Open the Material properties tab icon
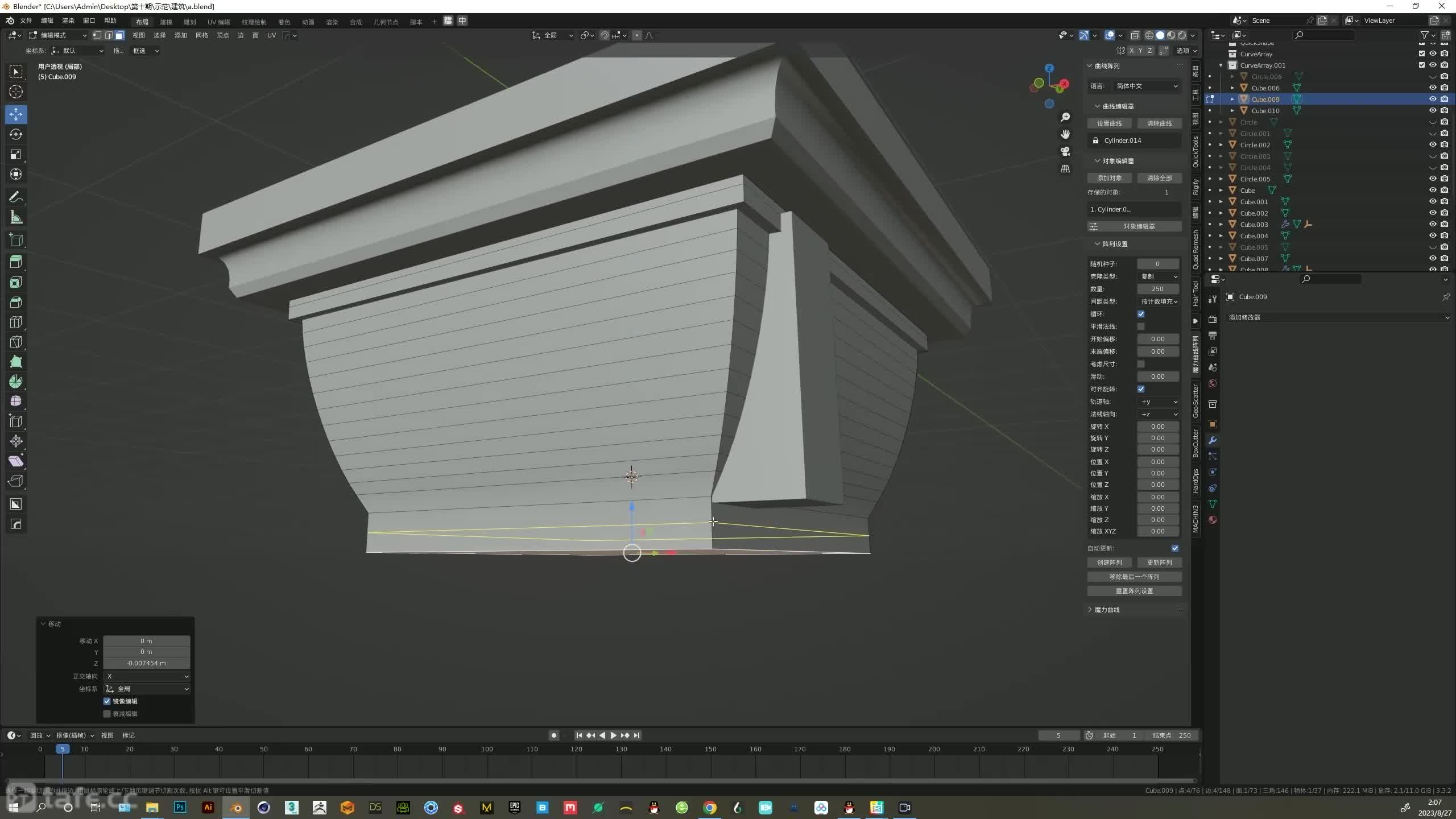The height and width of the screenshot is (819, 1456). tap(1213, 520)
